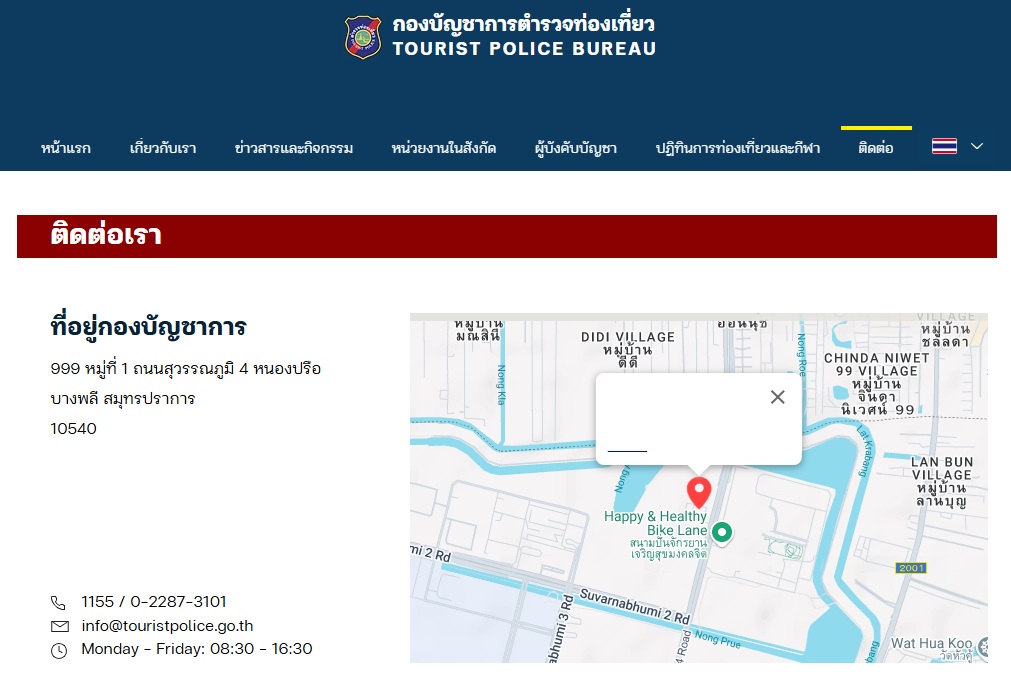The height and width of the screenshot is (688, 1011).
Task: Select the green Bike Lane map marker
Action: pyautogui.click(x=722, y=532)
